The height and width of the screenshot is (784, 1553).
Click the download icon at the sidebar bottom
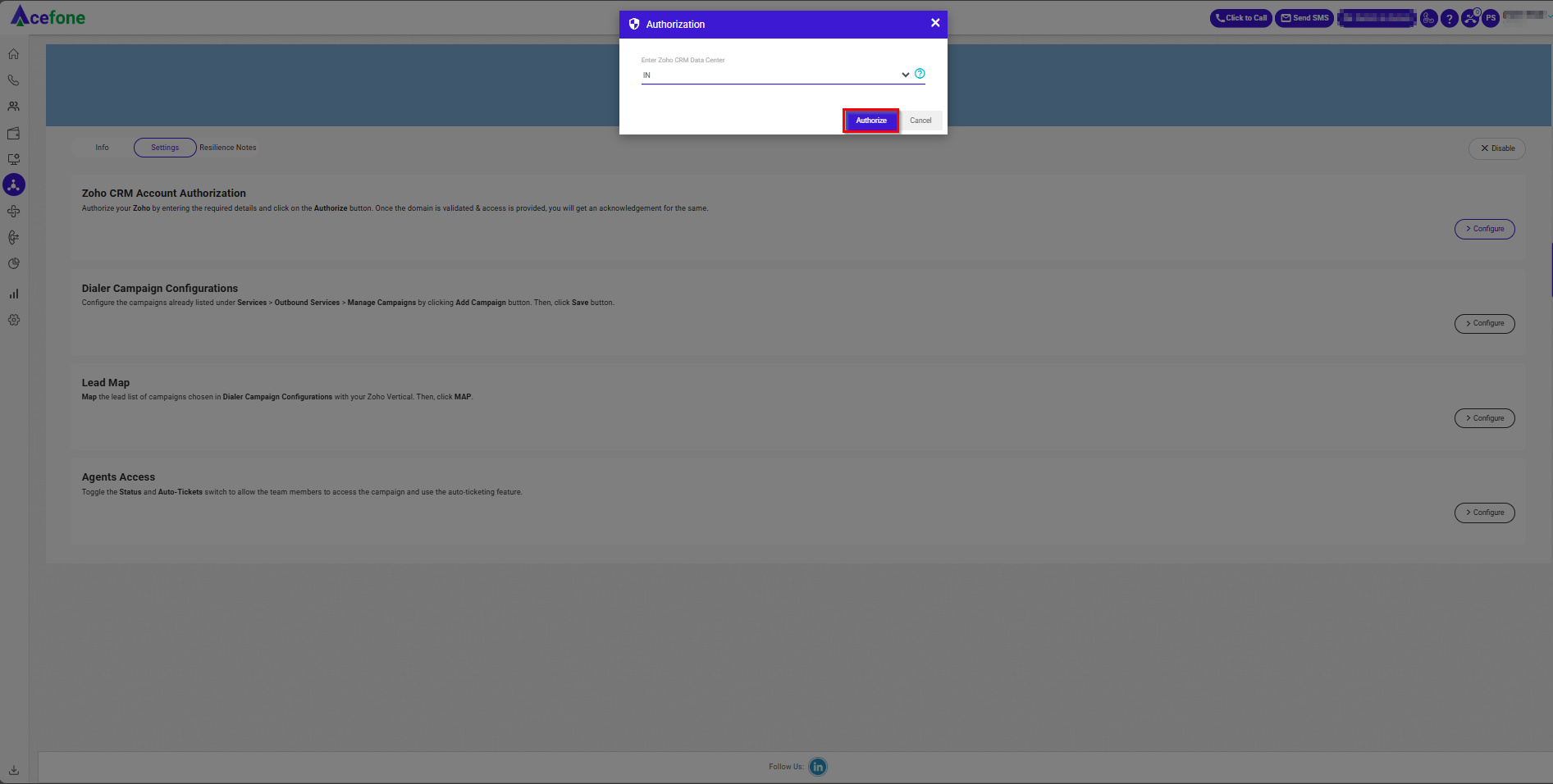tap(14, 770)
